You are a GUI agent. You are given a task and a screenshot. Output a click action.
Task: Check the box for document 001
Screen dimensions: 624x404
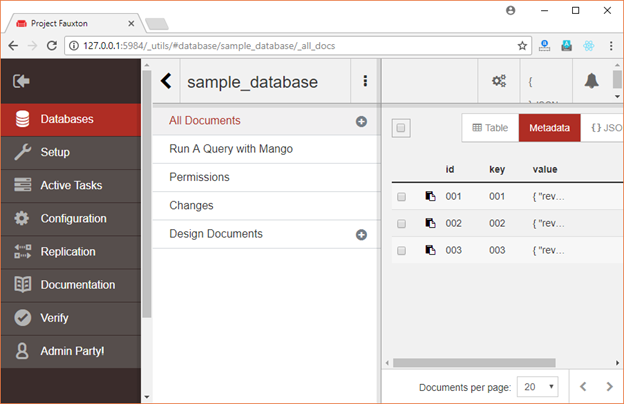click(401, 197)
